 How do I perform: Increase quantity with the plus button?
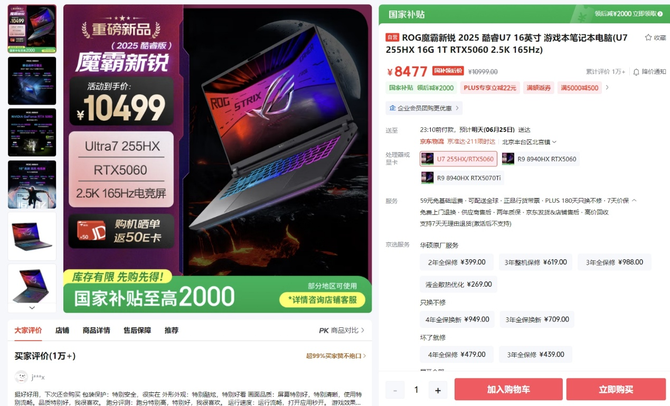[x=438, y=390]
